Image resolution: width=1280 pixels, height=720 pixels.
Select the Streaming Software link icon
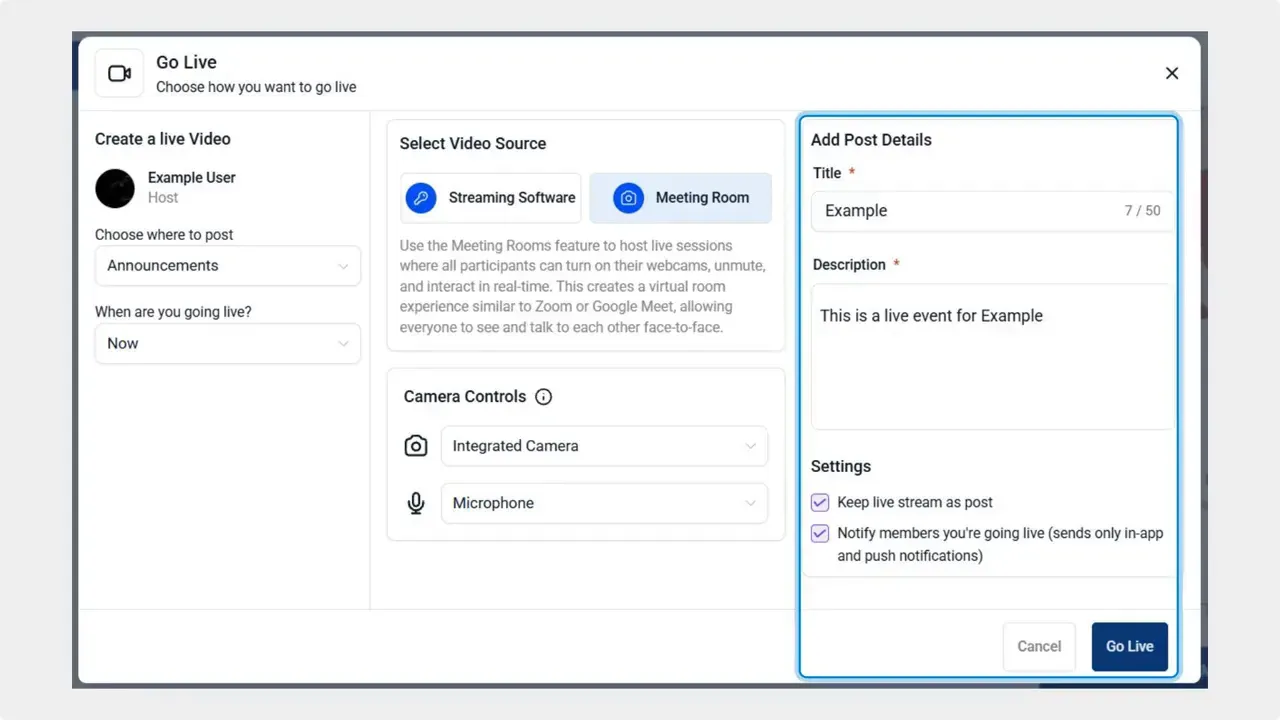[x=421, y=198]
